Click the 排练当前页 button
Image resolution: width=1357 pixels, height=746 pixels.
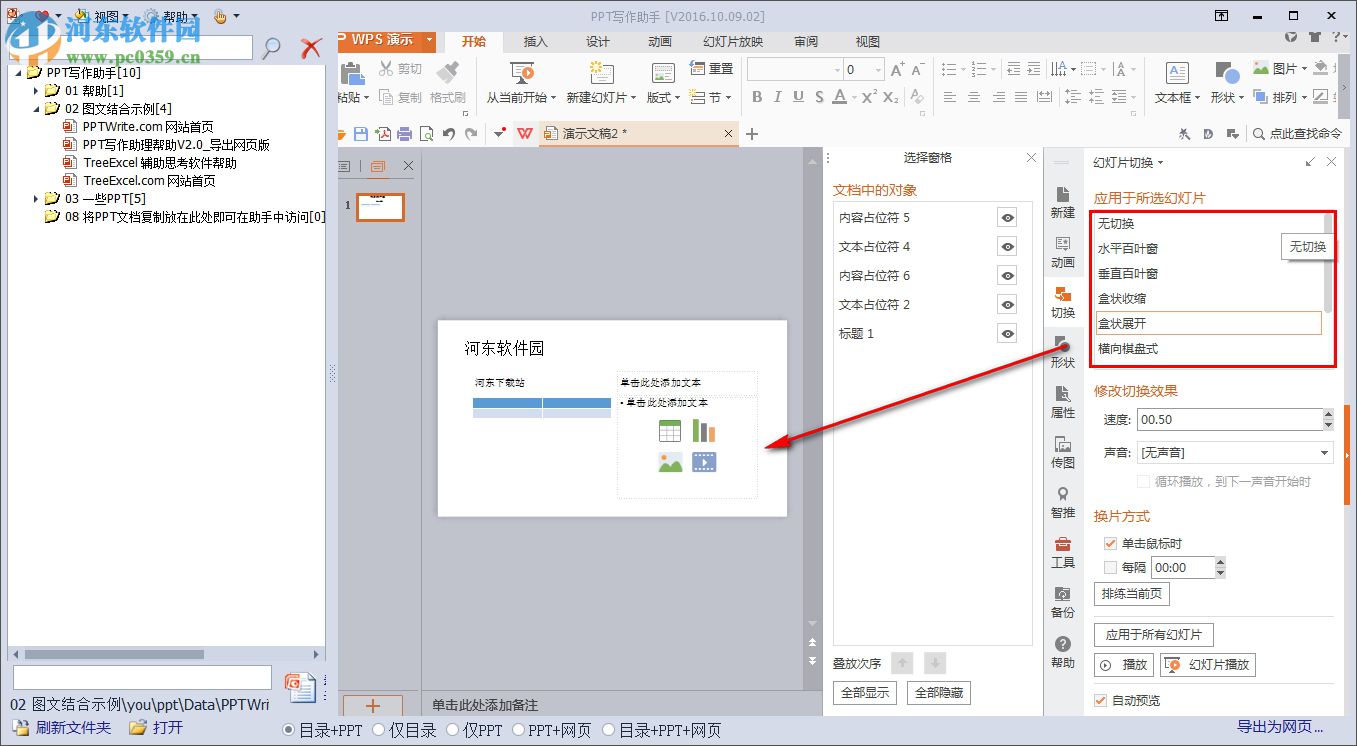pyautogui.click(x=1132, y=594)
